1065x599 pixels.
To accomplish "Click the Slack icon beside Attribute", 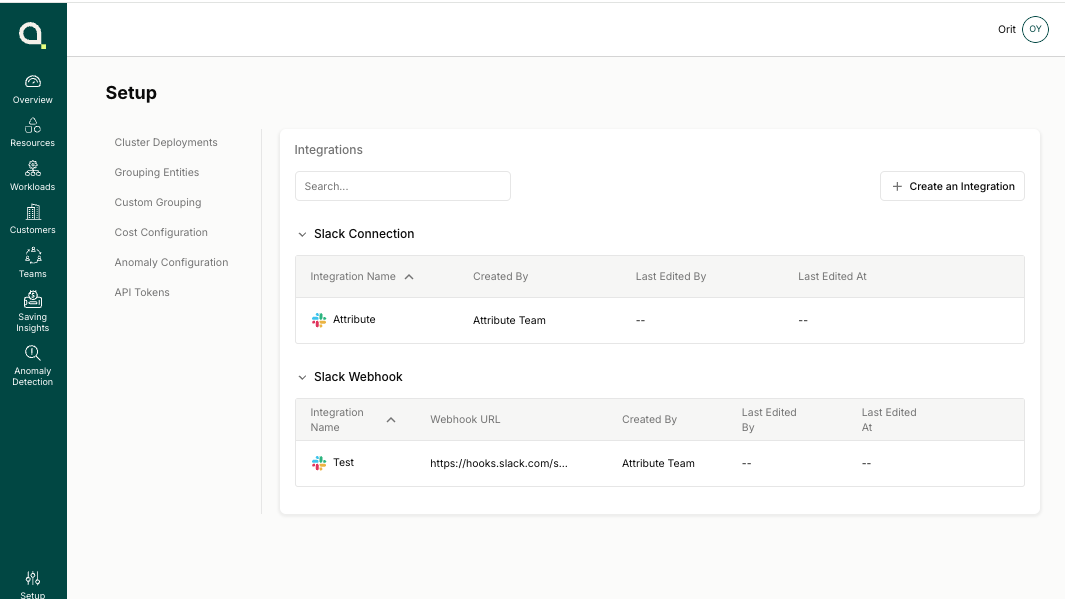I will [x=319, y=320].
